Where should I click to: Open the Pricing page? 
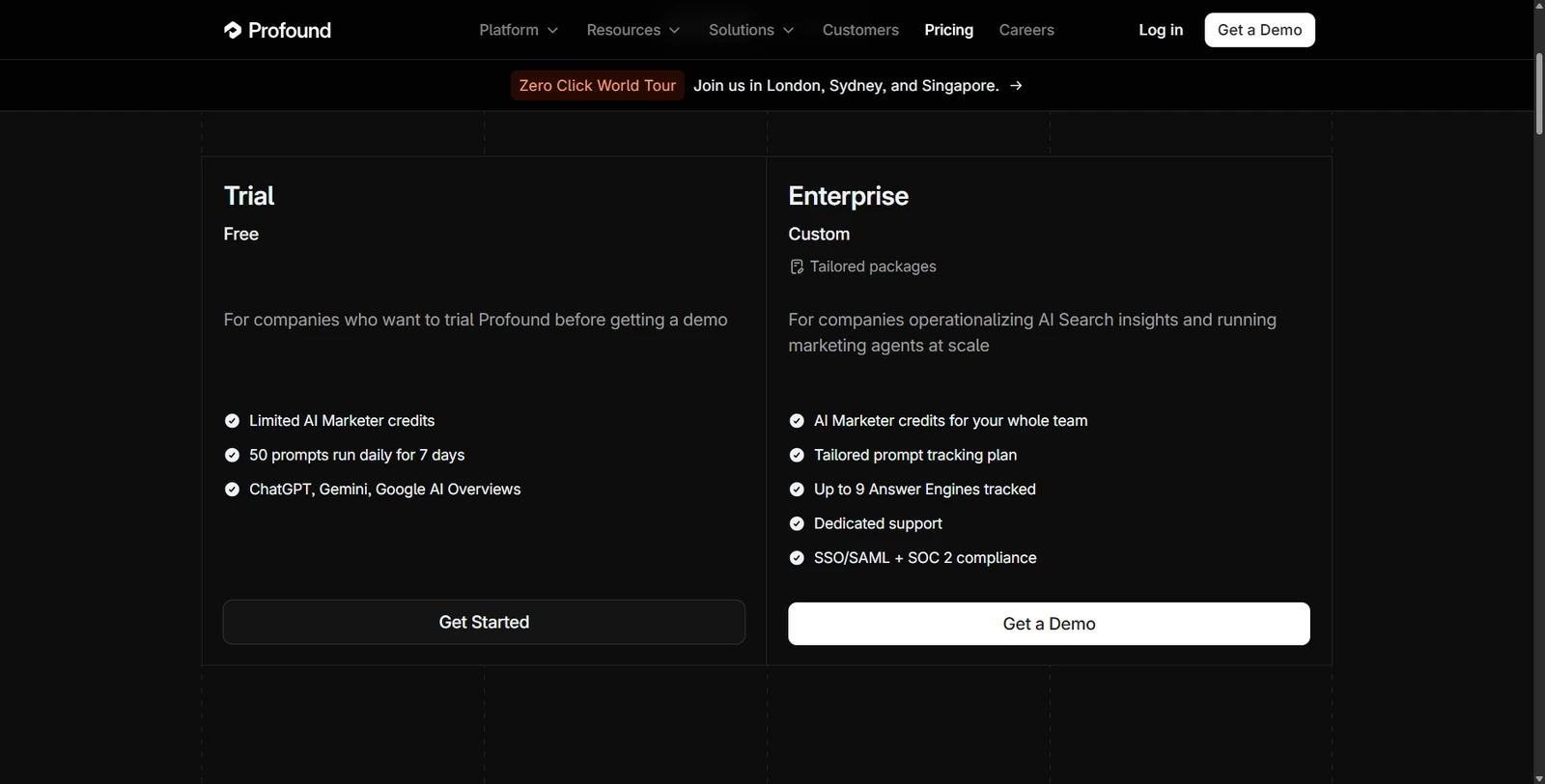pos(948,30)
